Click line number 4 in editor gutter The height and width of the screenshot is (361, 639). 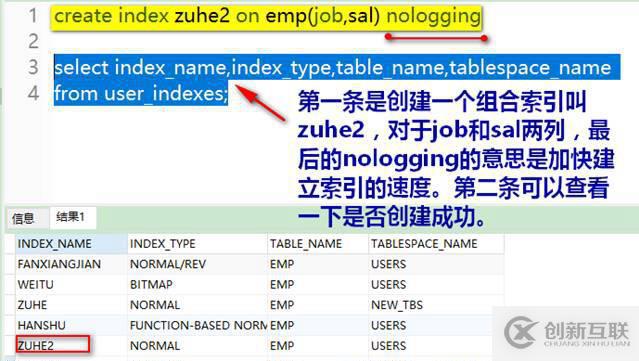pos(33,93)
